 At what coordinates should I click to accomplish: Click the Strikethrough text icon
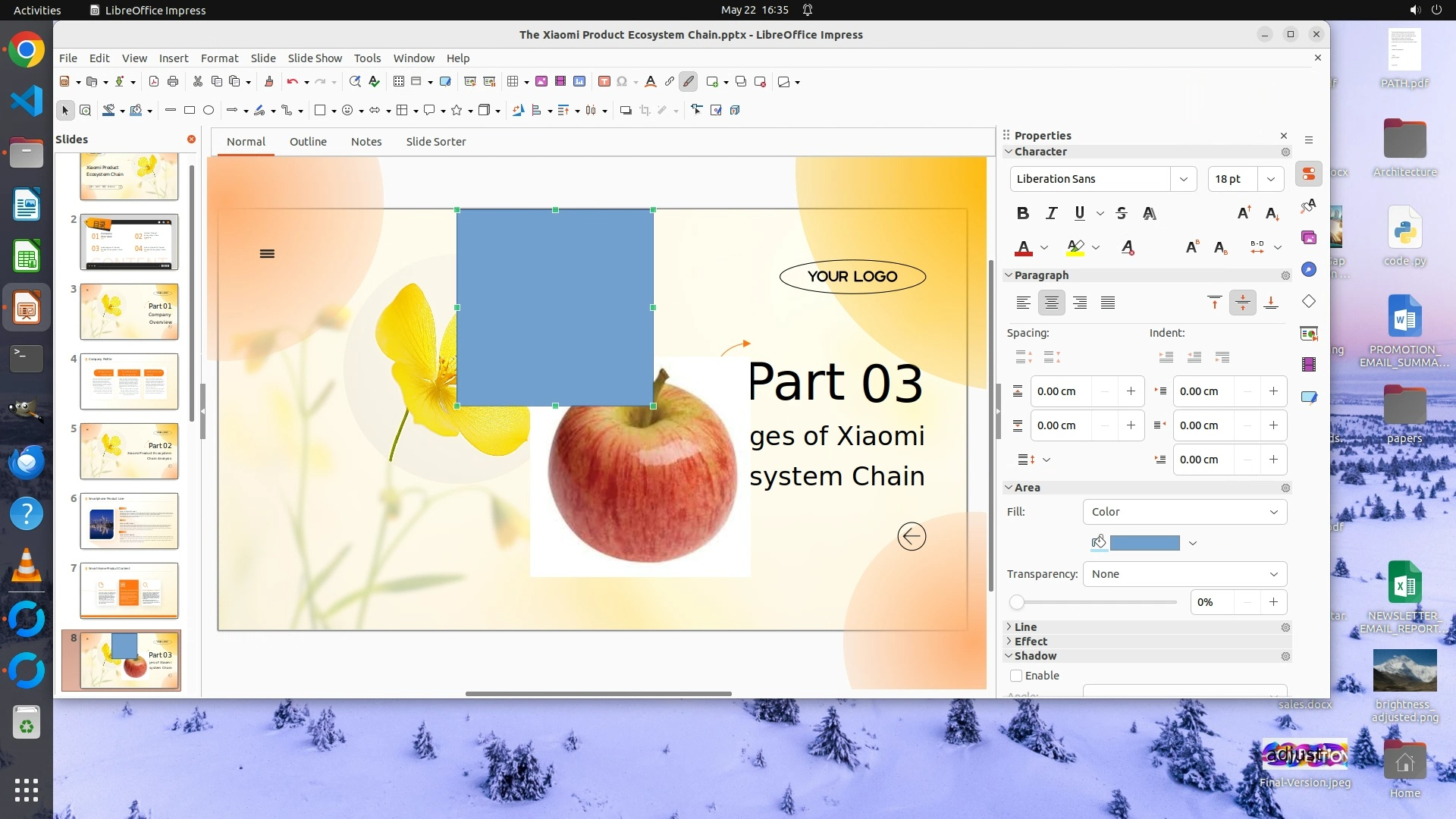(1122, 213)
